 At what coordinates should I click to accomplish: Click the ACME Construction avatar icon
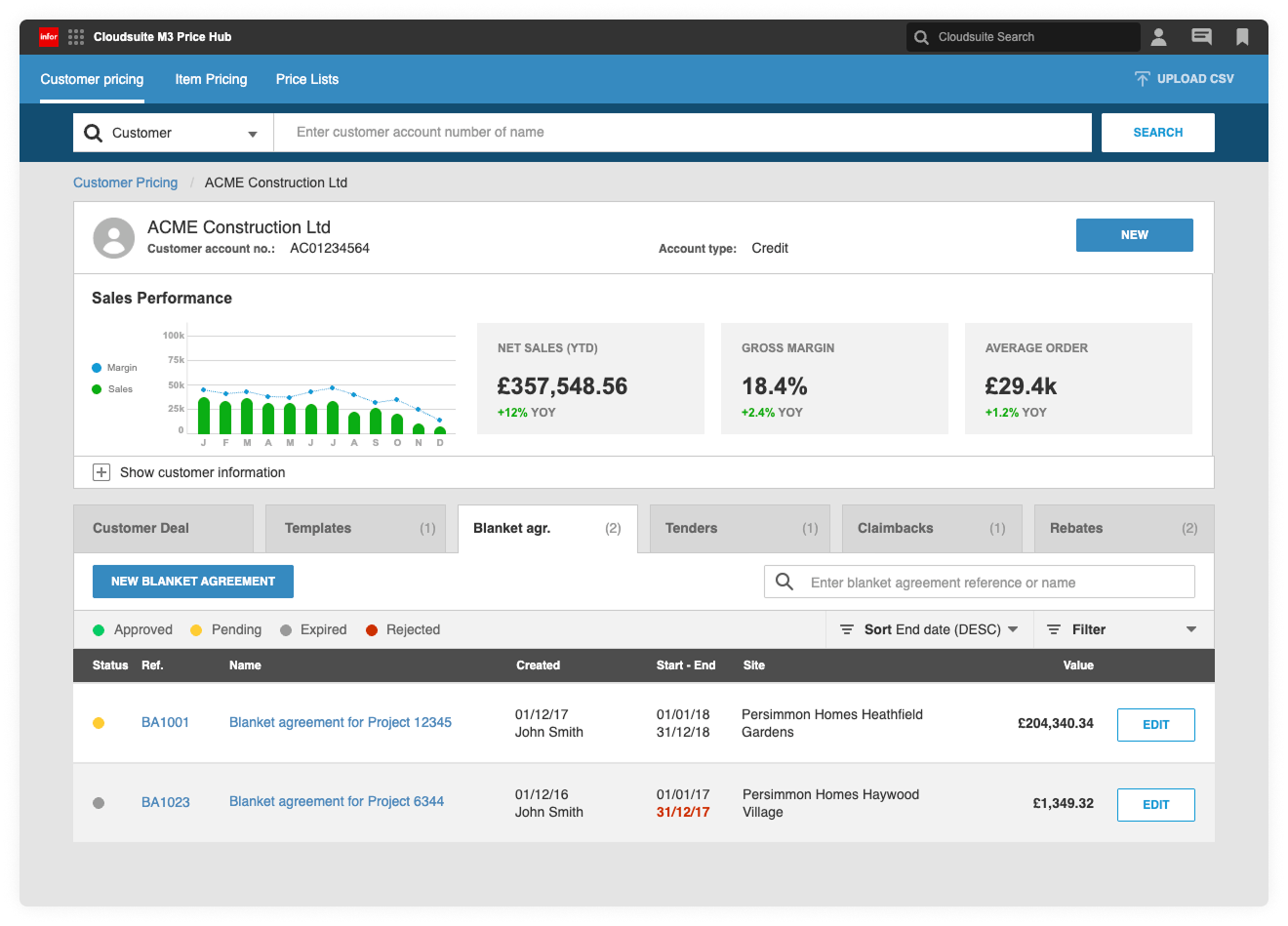click(x=114, y=238)
